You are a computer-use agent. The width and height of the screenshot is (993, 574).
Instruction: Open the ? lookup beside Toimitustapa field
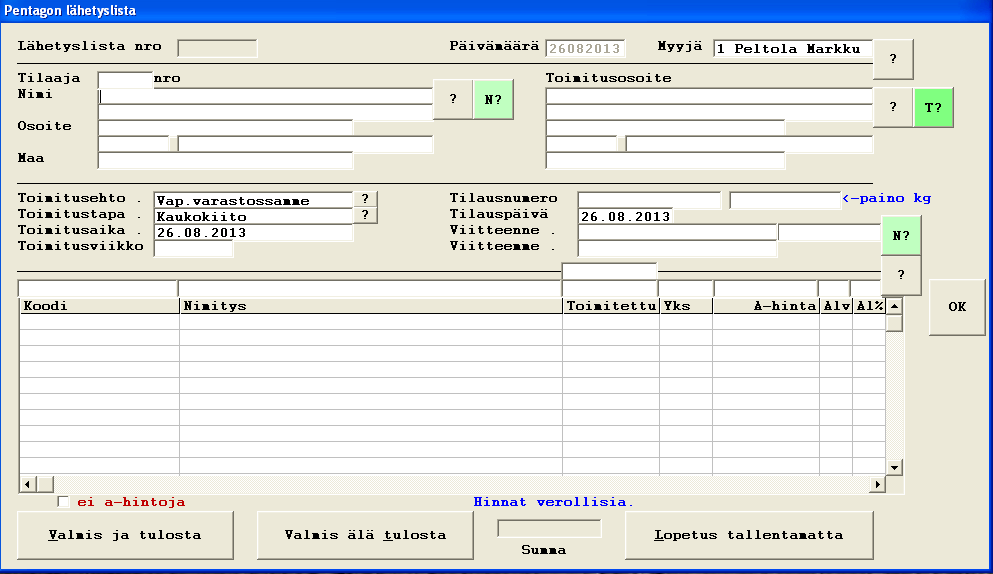pos(365,215)
